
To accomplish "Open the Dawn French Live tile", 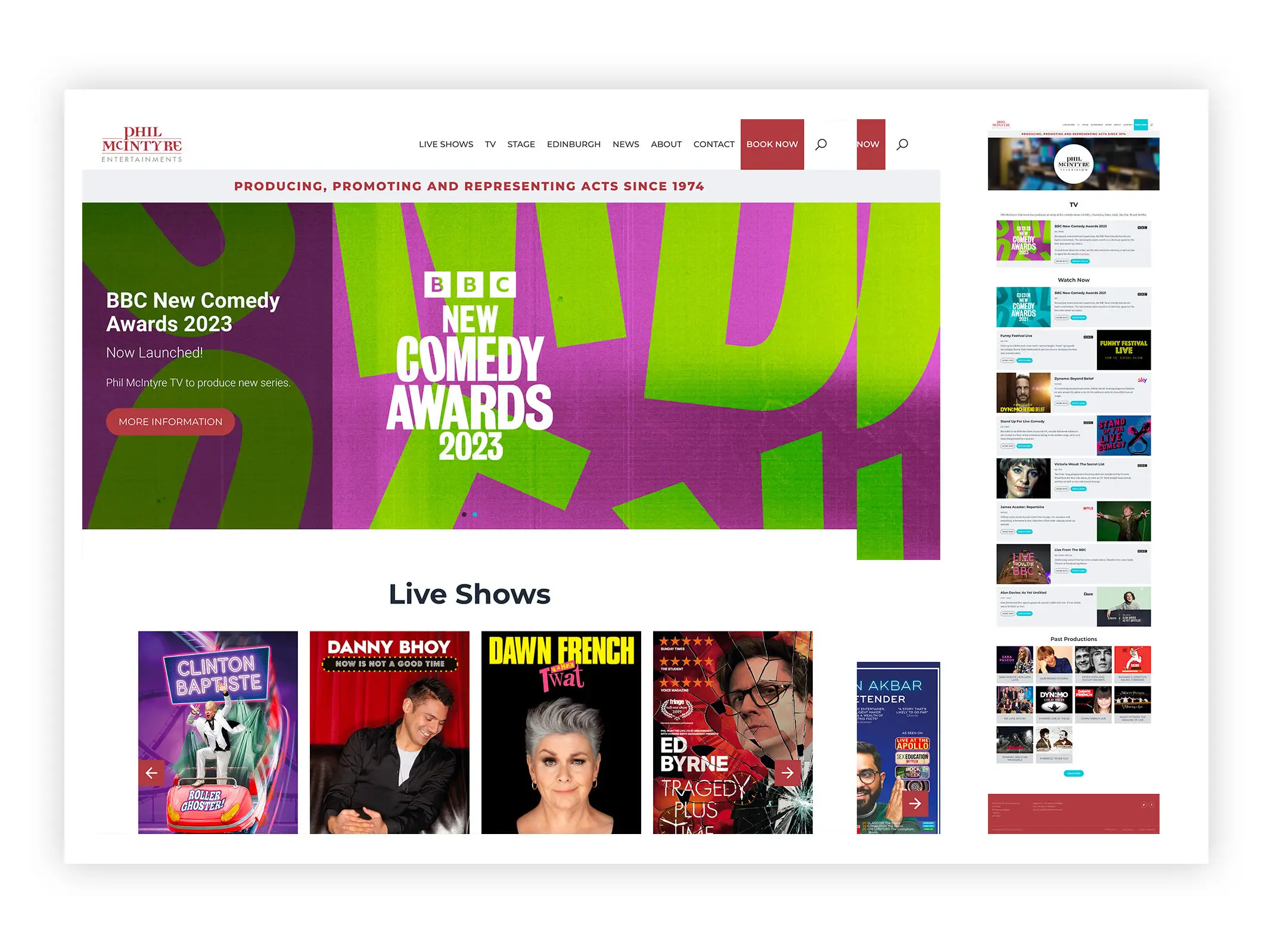I will tap(1093, 704).
